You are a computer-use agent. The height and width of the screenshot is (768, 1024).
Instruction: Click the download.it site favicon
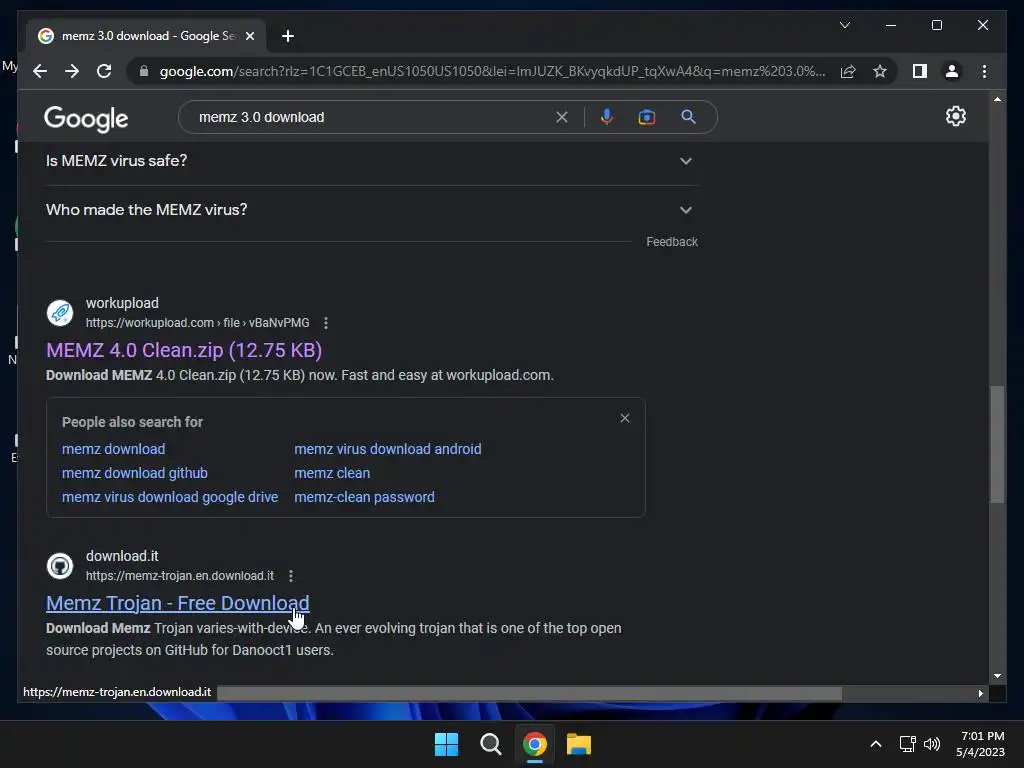coord(60,566)
